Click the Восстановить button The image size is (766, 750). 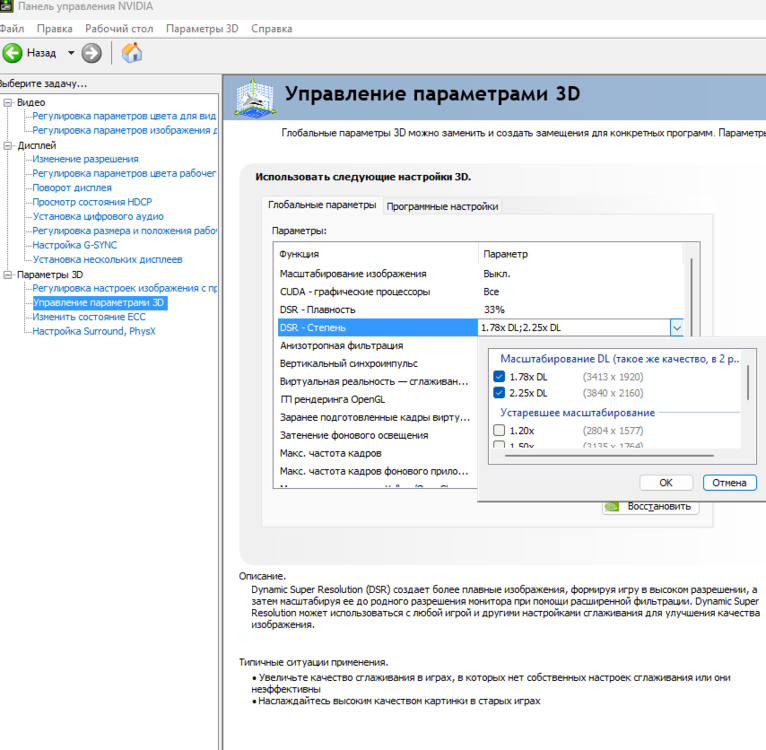(651, 507)
